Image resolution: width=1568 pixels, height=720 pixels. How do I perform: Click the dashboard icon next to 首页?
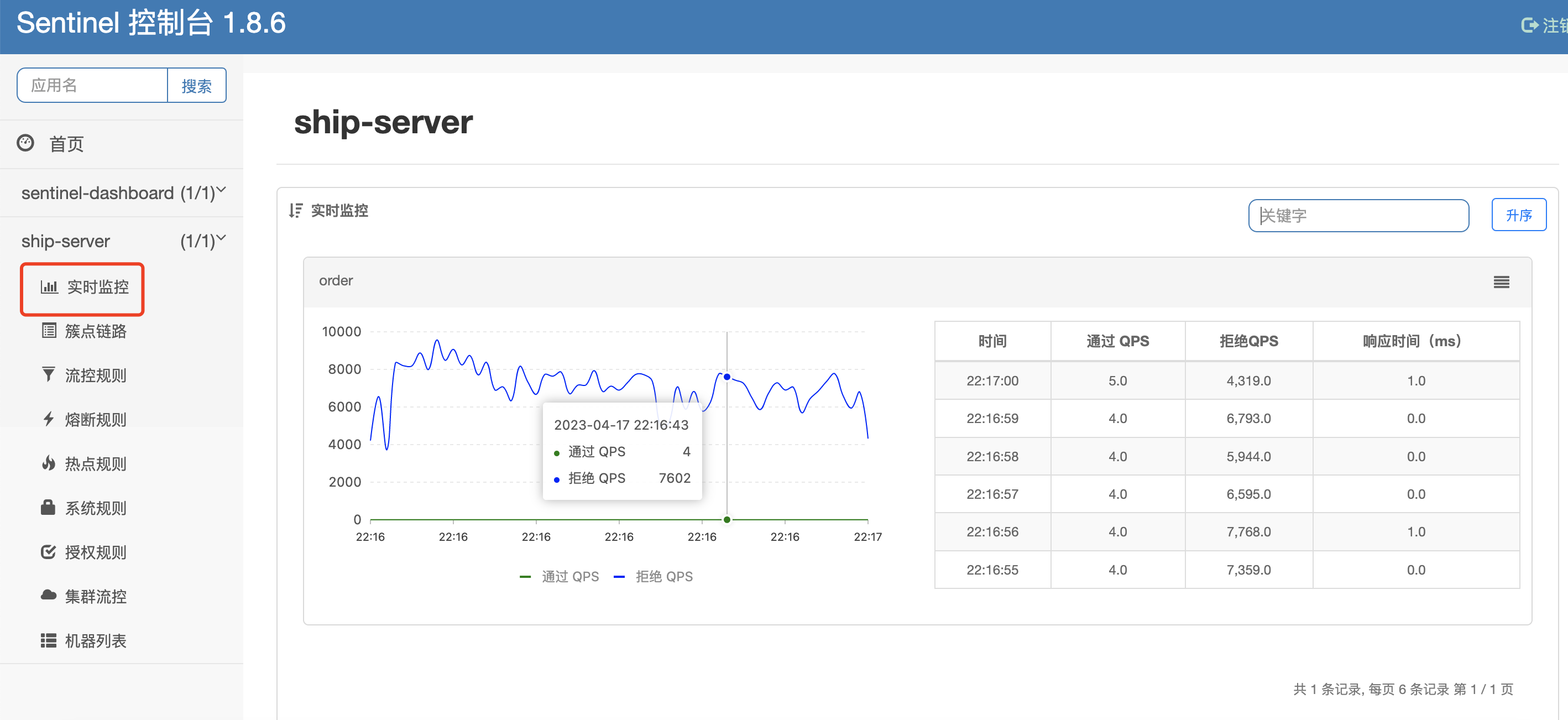[25, 144]
